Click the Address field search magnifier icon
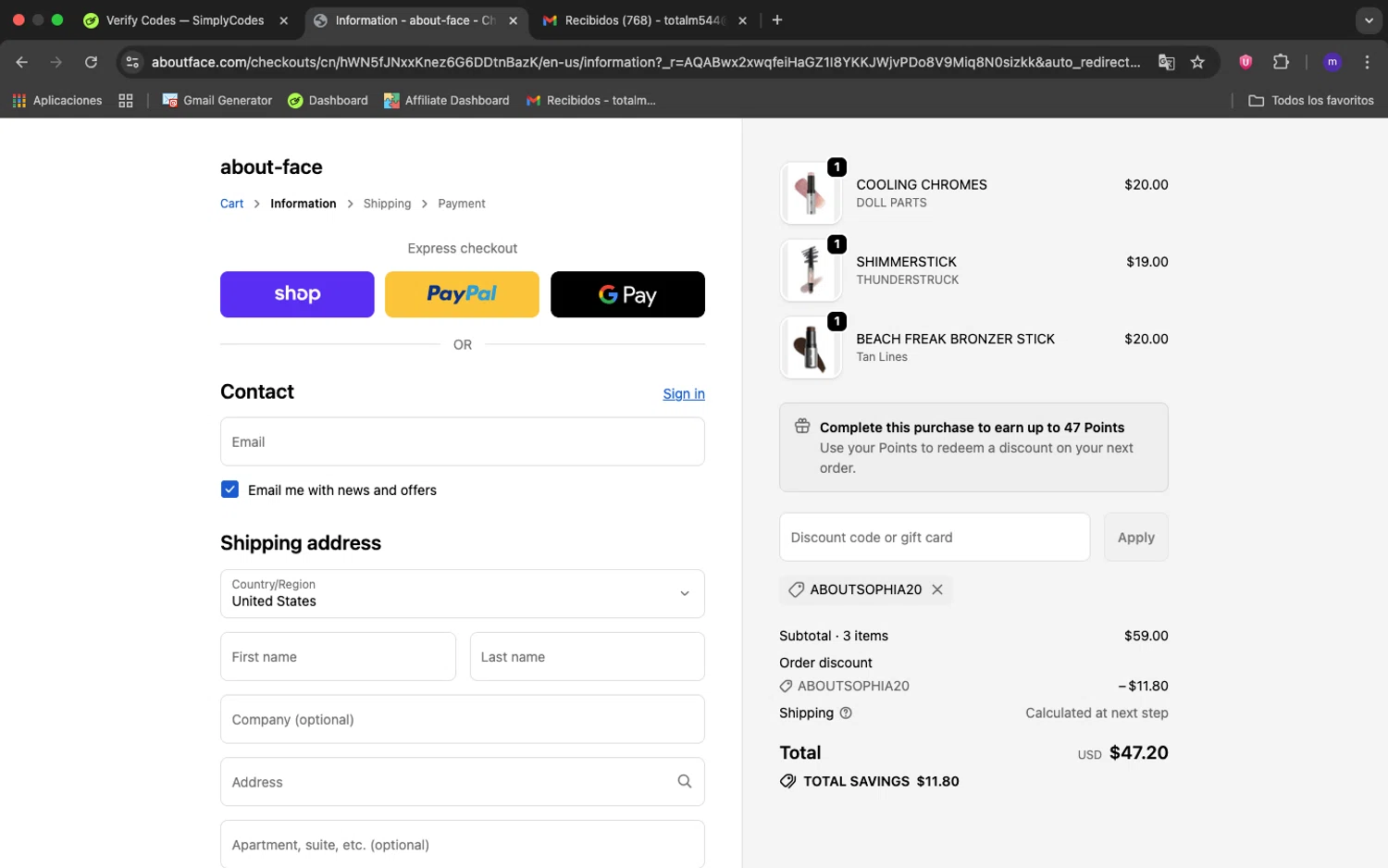This screenshot has width=1388, height=868. tap(685, 781)
